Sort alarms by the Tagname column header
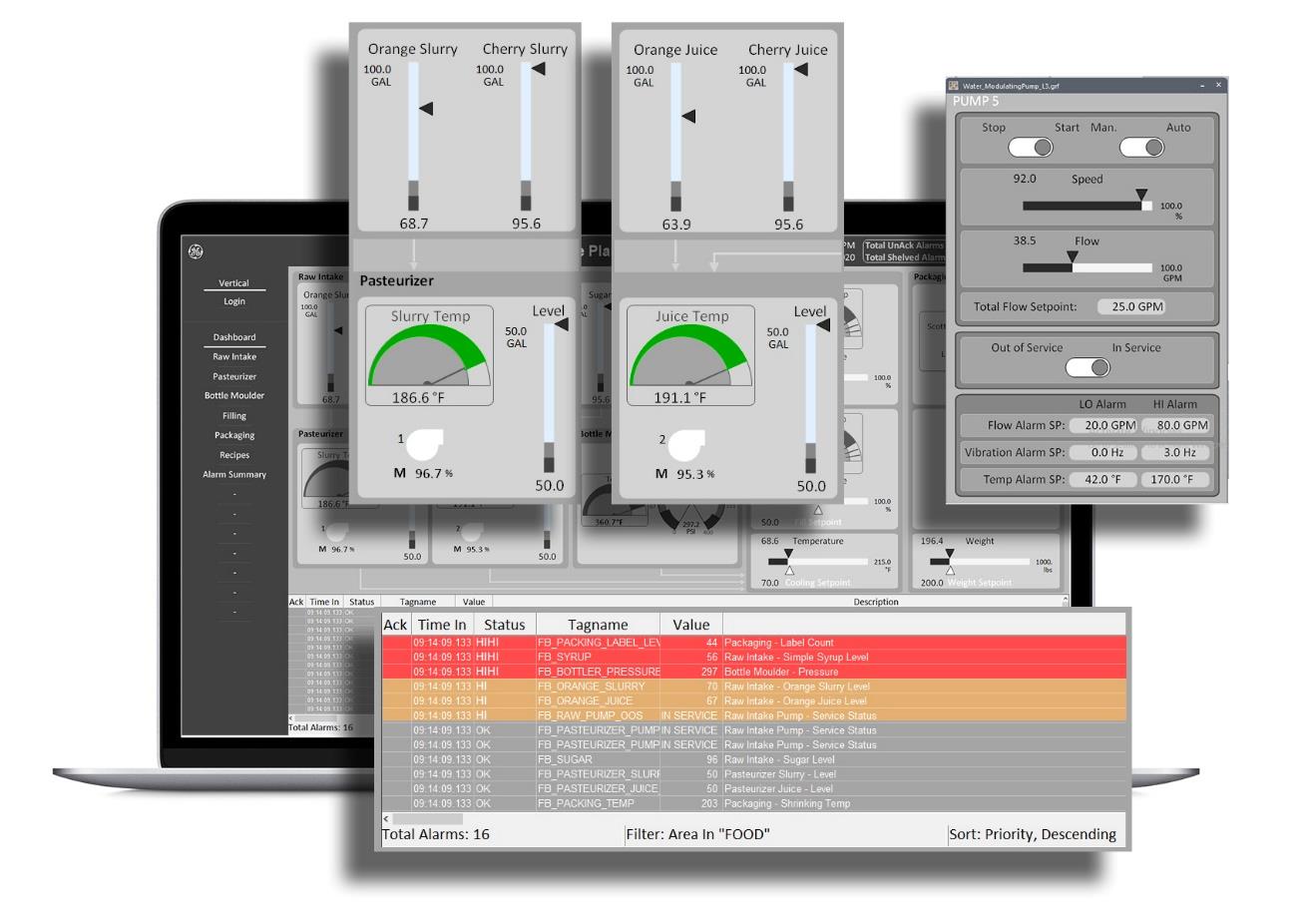The height and width of the screenshot is (924, 1309). 598,625
